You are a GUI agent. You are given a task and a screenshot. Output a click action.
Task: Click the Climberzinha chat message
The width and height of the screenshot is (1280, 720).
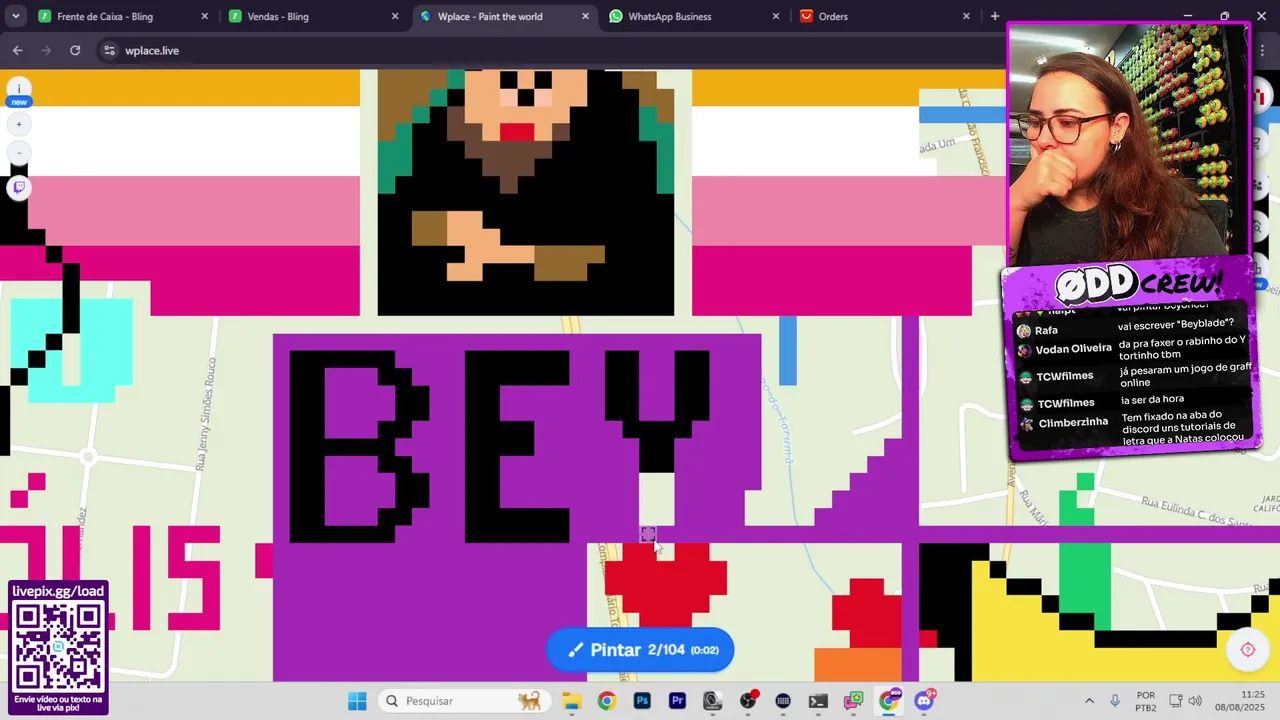coord(1133,428)
